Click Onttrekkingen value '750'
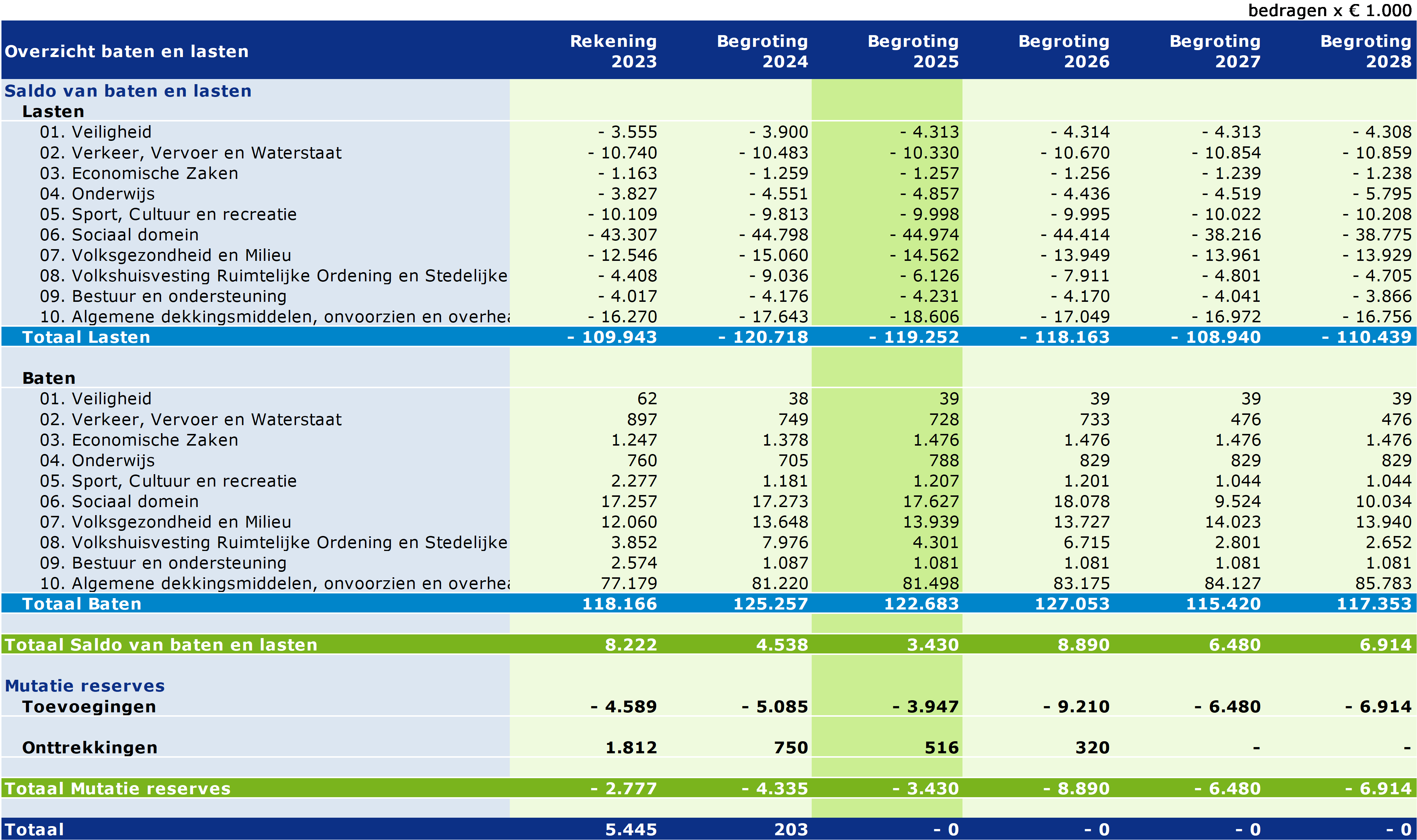The image size is (1417, 840). click(x=791, y=748)
